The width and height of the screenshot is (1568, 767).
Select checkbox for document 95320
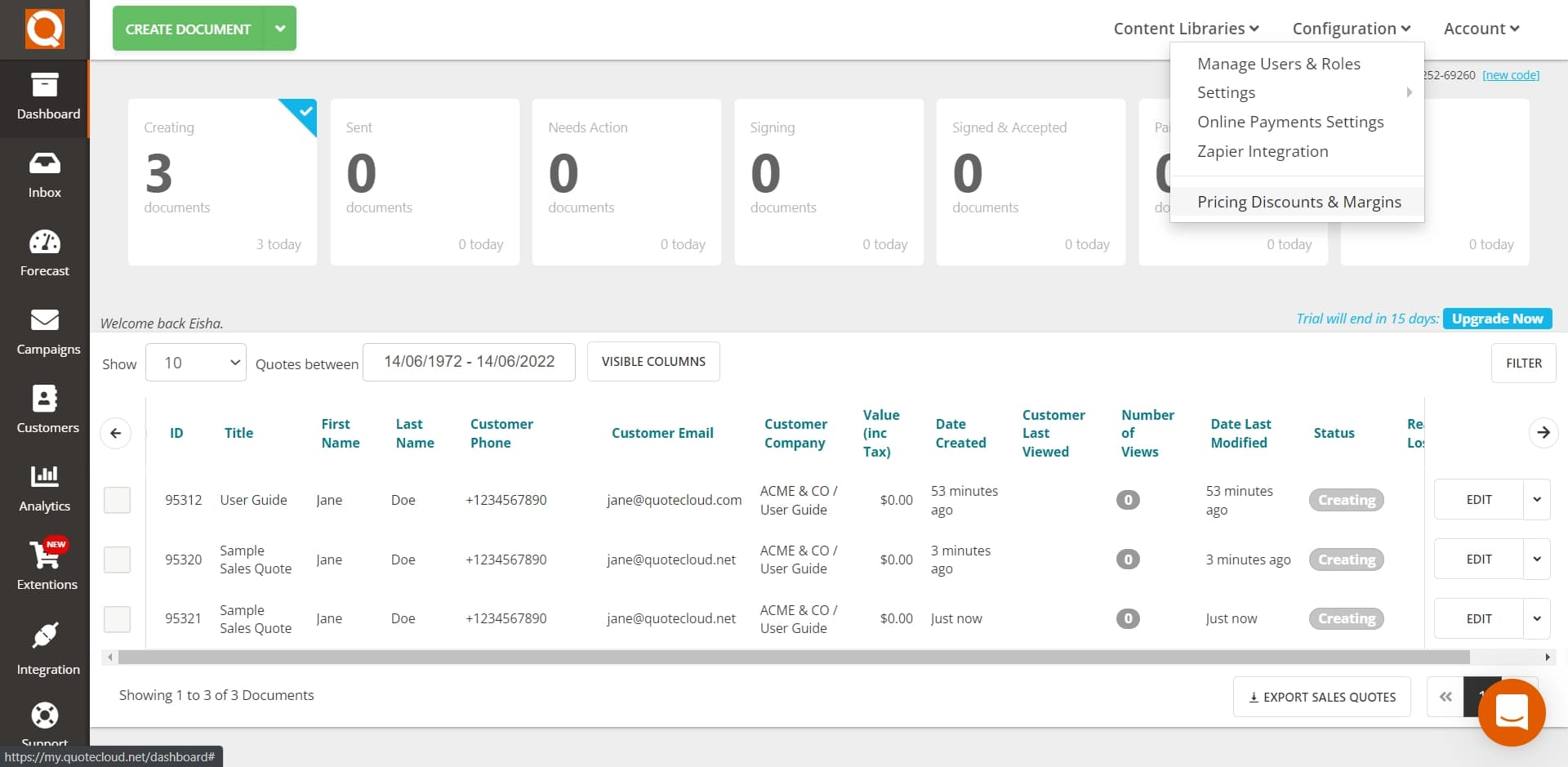[117, 560]
